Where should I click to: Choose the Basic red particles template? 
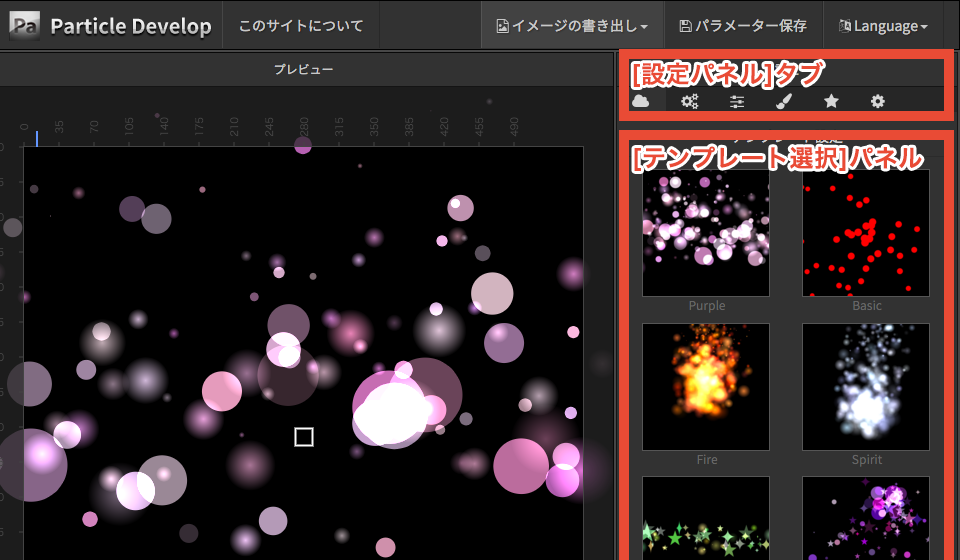coord(866,235)
